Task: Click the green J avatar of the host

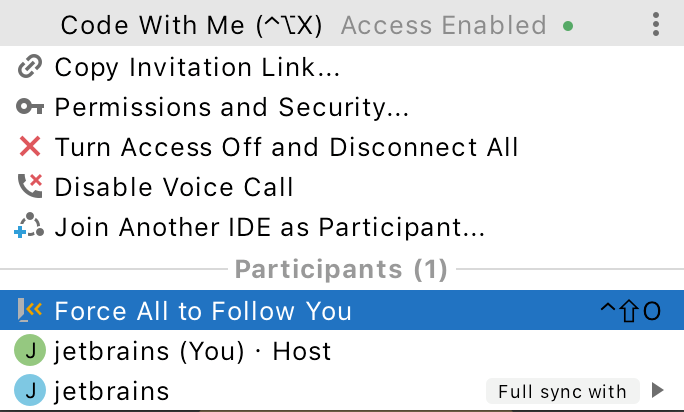Action: click(x=30, y=351)
